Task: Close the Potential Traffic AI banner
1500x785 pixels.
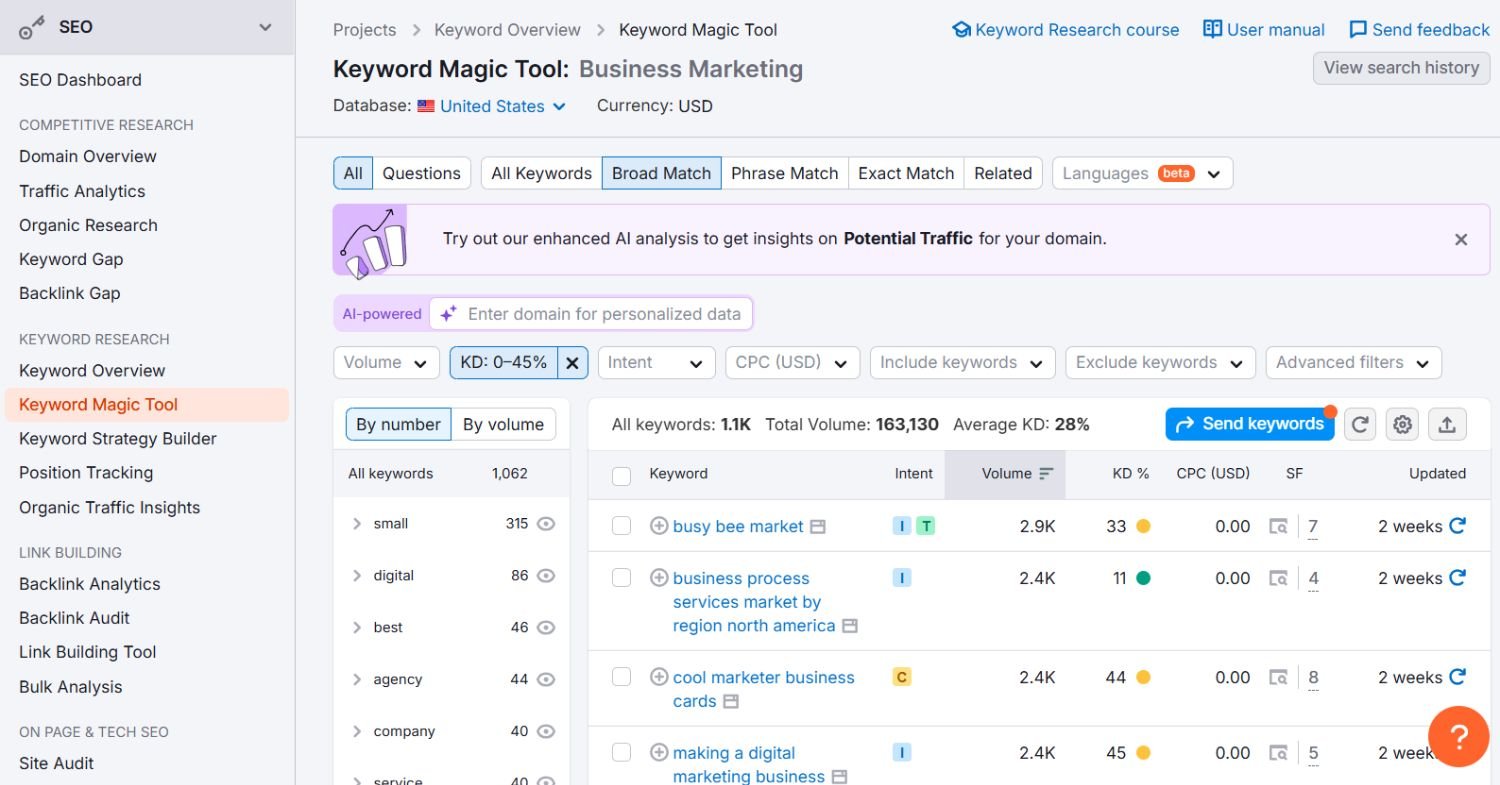Action: point(1461,239)
